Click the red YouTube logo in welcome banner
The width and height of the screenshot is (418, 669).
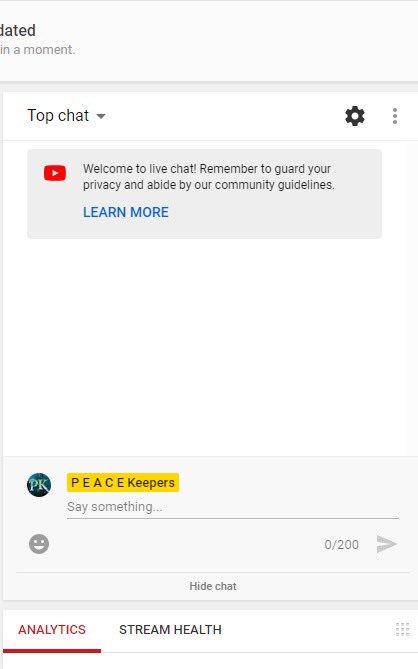click(x=55, y=173)
